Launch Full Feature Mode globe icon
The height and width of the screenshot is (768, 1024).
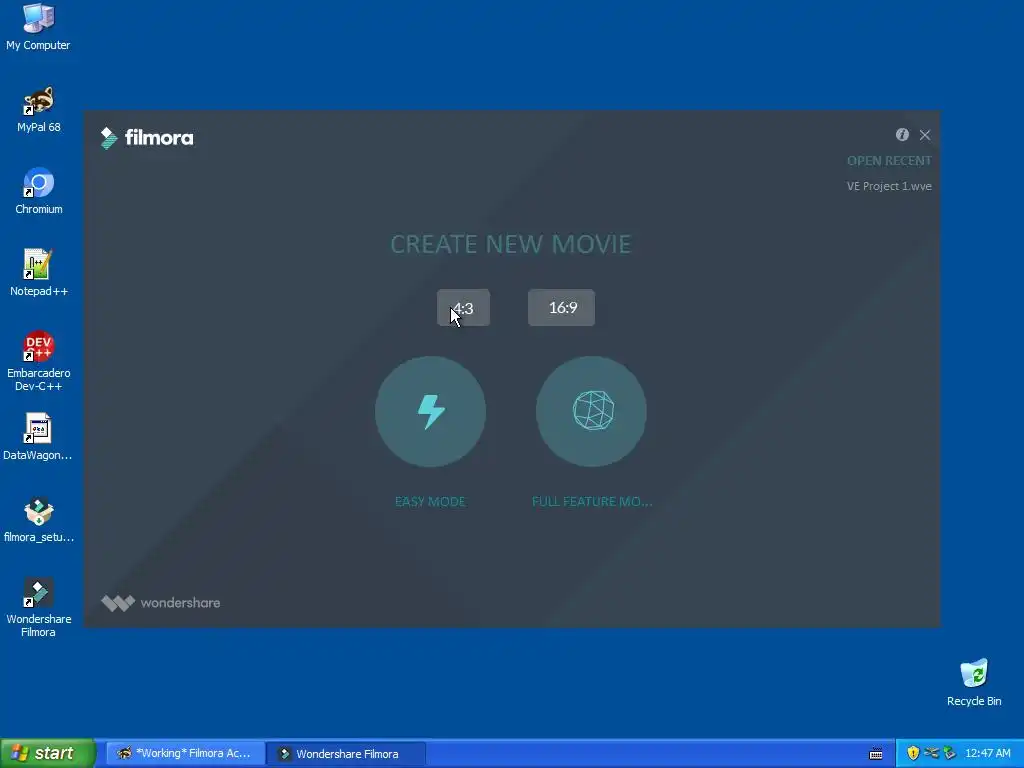pos(592,411)
